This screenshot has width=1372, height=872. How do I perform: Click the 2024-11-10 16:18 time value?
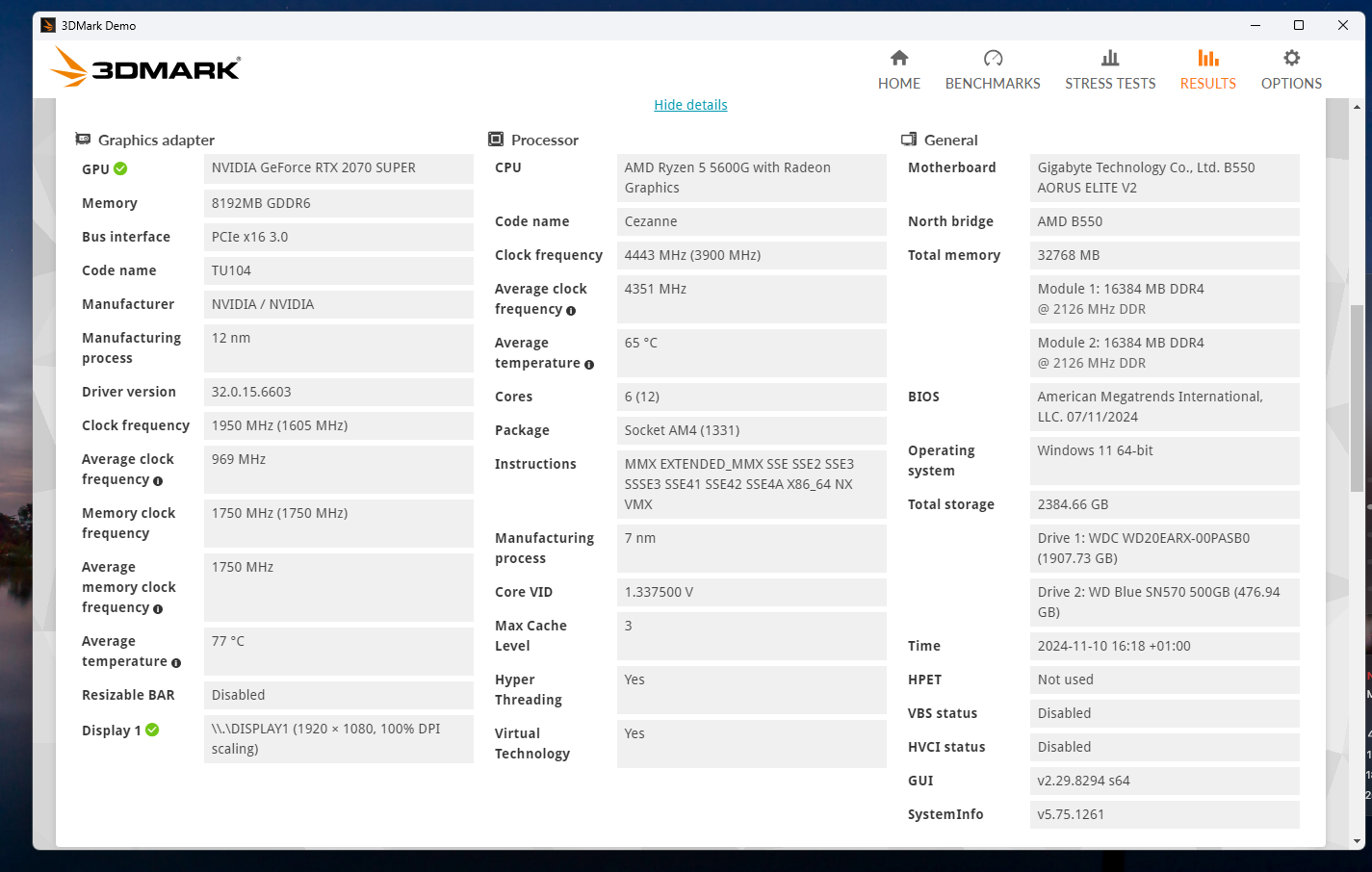[1165, 646]
